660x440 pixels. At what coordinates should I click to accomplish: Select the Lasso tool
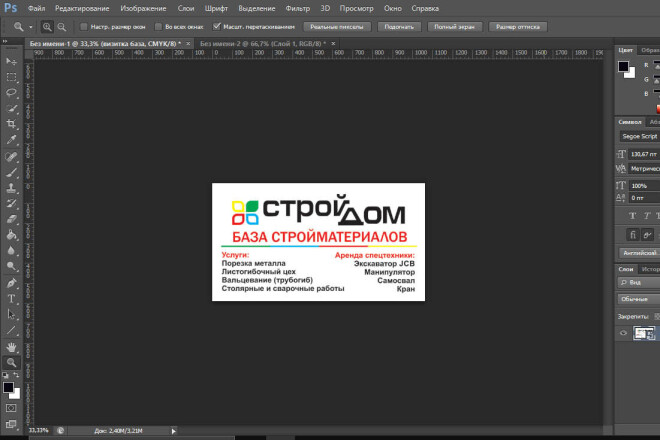[x=11, y=93]
